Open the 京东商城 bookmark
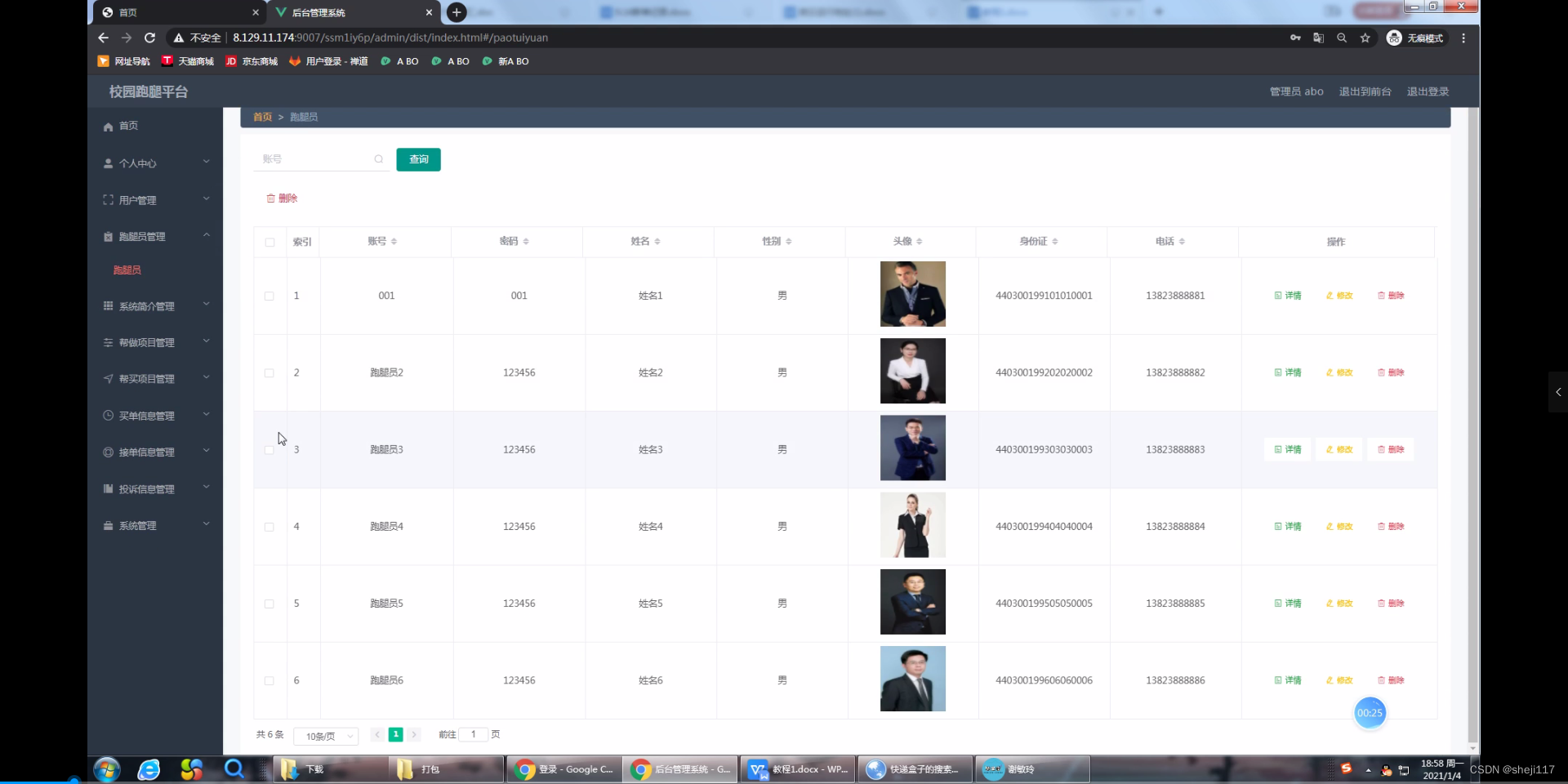 coord(252,61)
